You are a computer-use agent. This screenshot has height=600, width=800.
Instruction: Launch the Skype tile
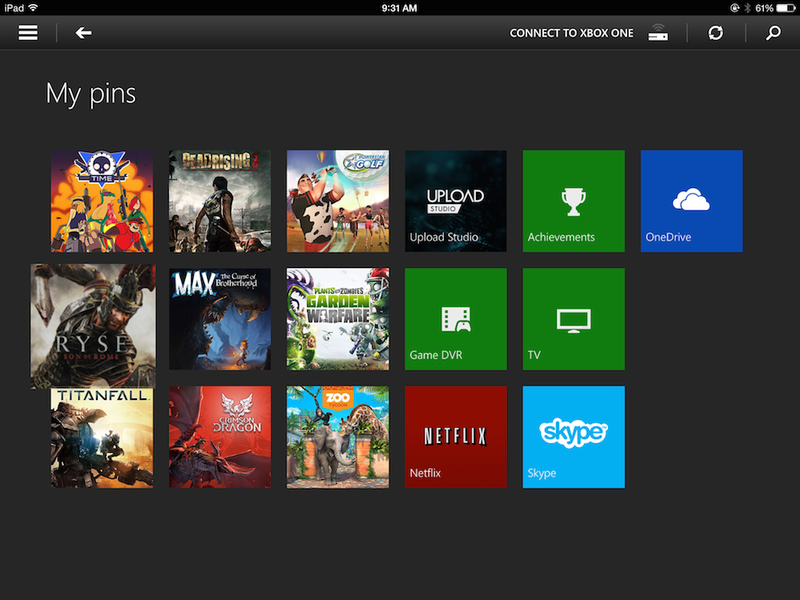point(573,437)
